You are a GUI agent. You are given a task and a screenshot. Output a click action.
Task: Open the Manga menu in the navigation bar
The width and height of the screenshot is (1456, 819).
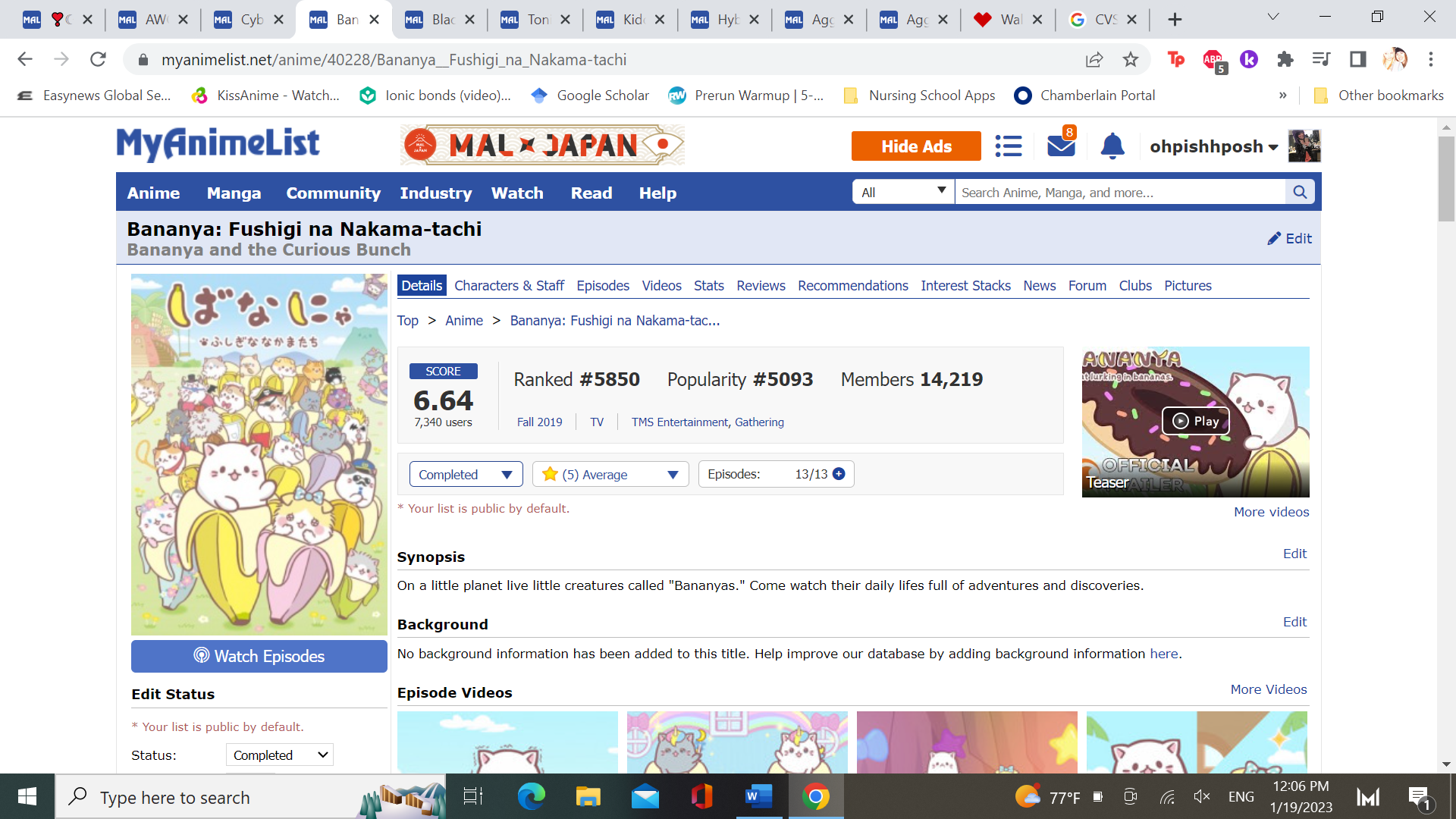click(234, 193)
